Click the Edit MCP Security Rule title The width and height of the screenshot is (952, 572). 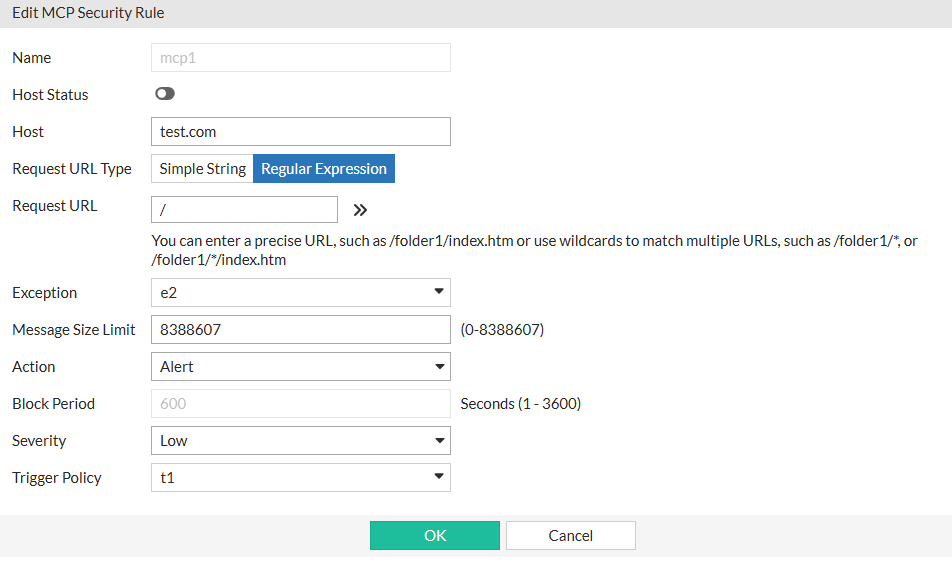[x=88, y=14]
